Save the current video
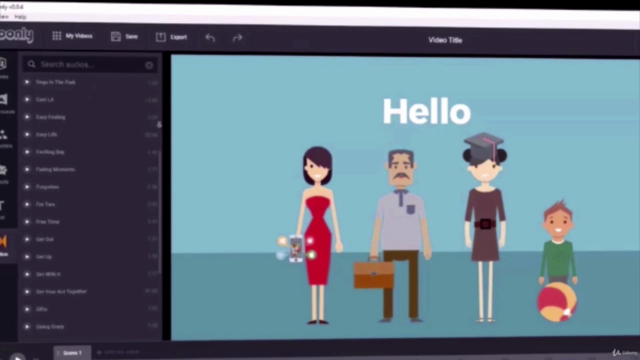This screenshot has height=360, width=640. (x=124, y=36)
